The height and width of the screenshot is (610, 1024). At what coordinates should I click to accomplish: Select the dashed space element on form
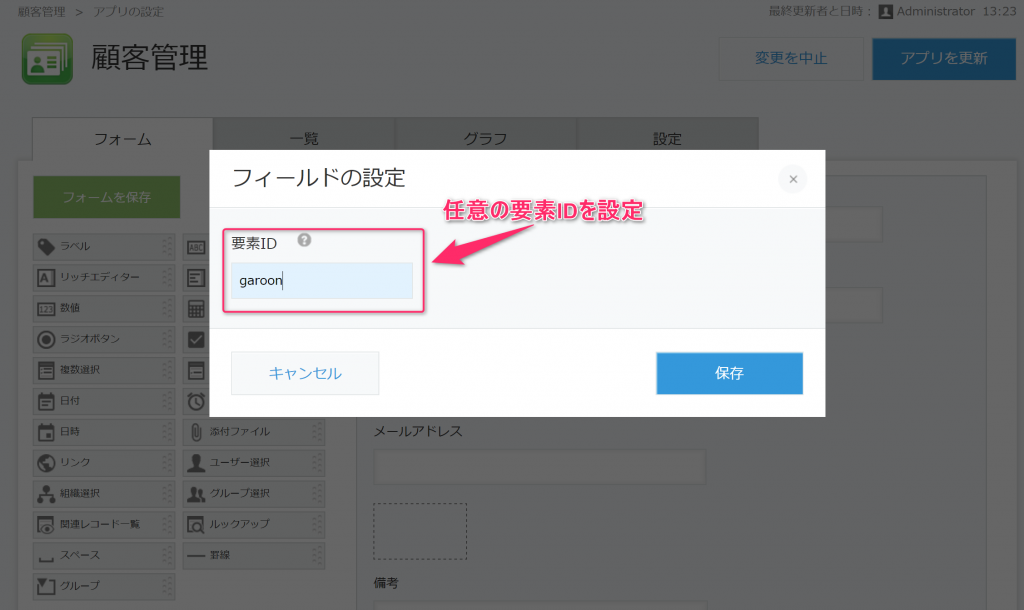coord(420,531)
